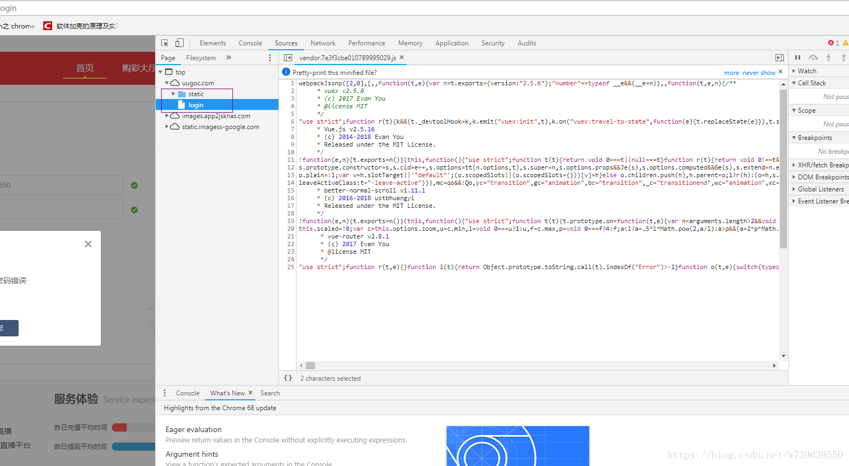Close the login error dialog

click(88, 244)
